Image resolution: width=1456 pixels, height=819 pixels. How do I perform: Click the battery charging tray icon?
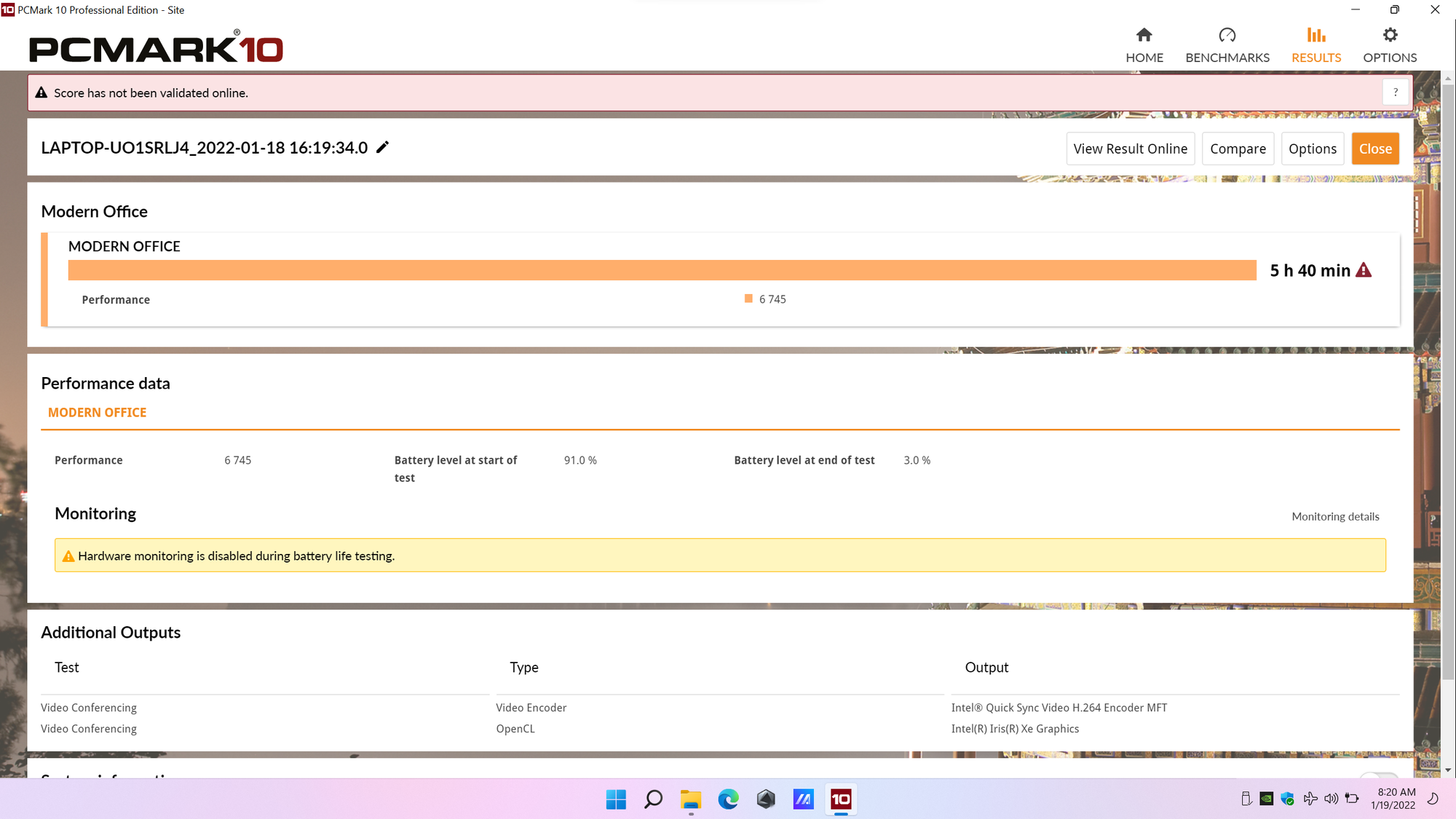pyautogui.click(x=1352, y=799)
